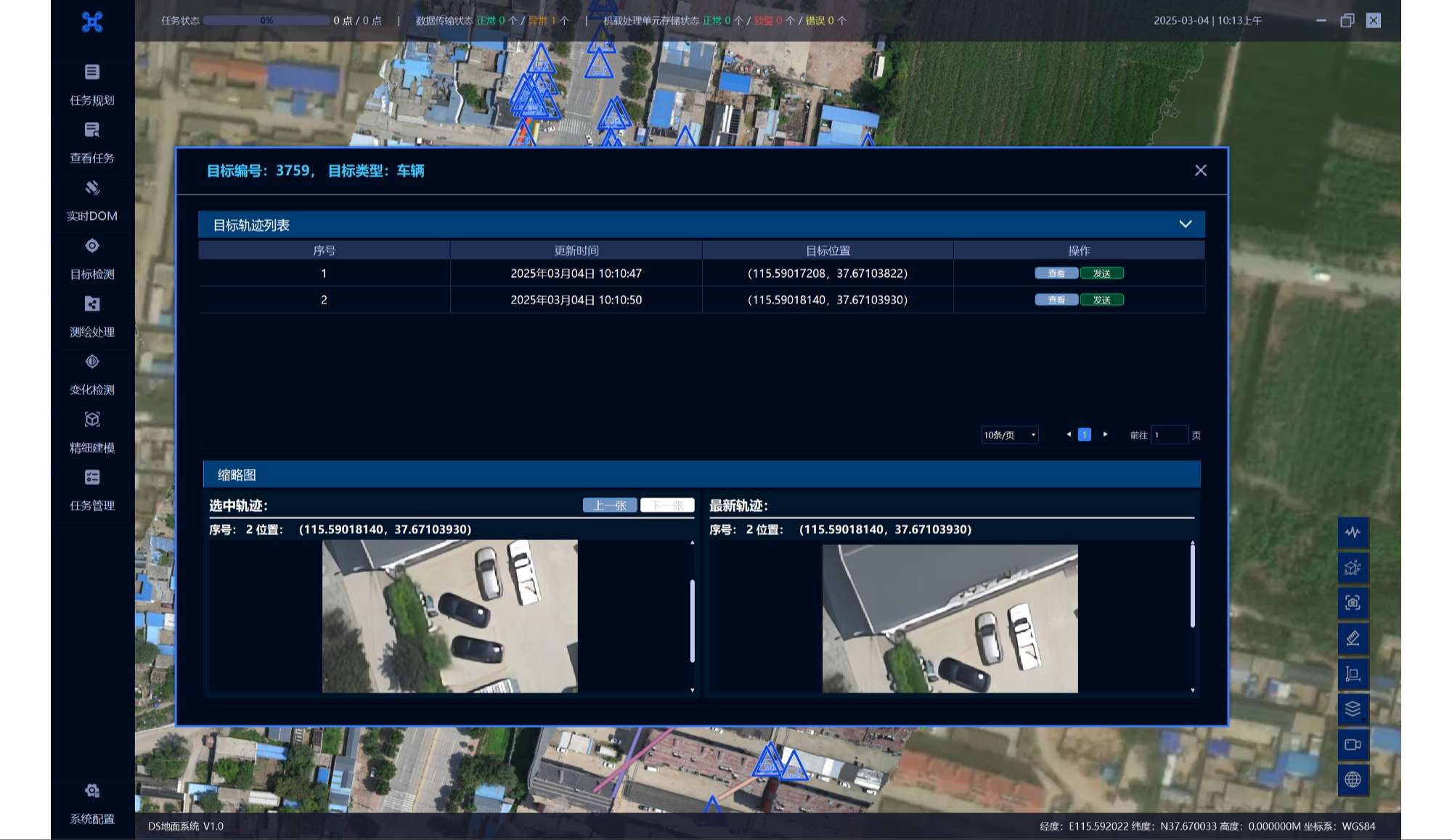Click the selected-track thumbnail scrollbar
This screenshot has width=1452, height=840.
[x=692, y=621]
